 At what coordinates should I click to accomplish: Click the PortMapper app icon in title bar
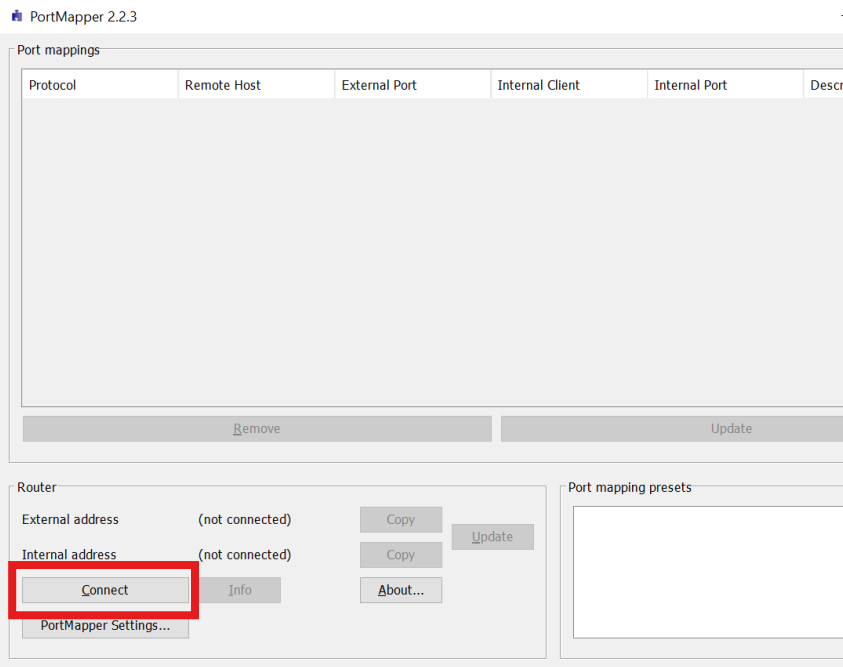pos(17,16)
